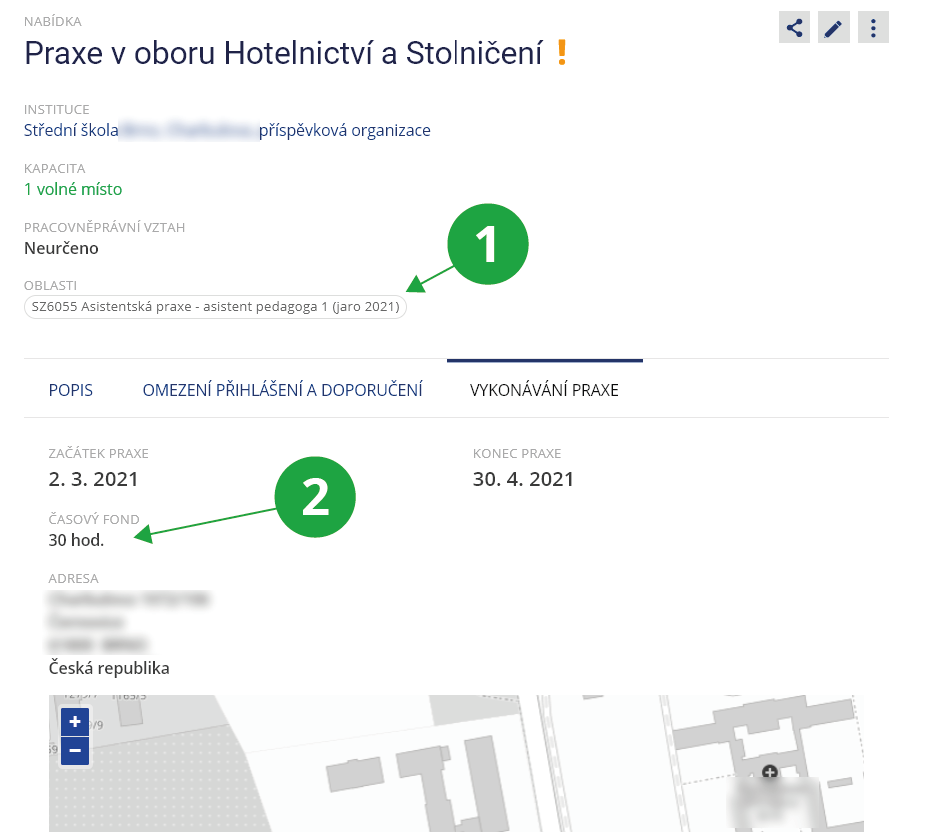Open the Střední škola institution link
This screenshot has width=944, height=832.
227,130
